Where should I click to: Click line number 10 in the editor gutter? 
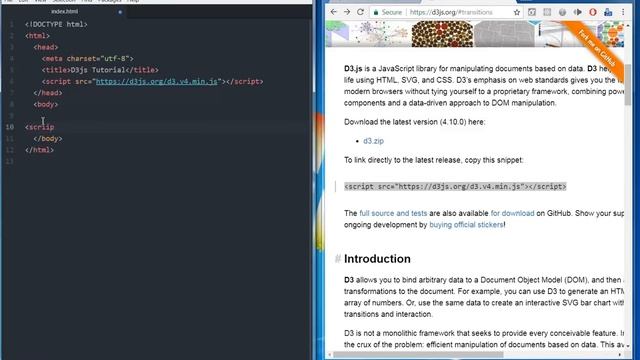tap(9, 127)
